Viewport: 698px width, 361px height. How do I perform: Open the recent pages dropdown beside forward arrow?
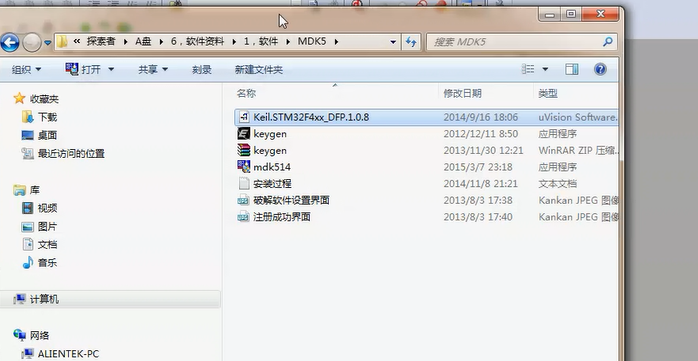[x=48, y=43]
